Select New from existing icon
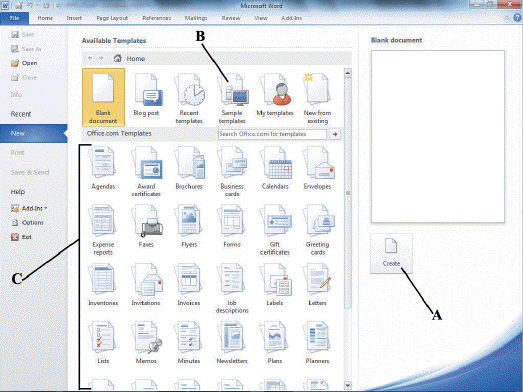This screenshot has height=392, width=523. coord(317,98)
